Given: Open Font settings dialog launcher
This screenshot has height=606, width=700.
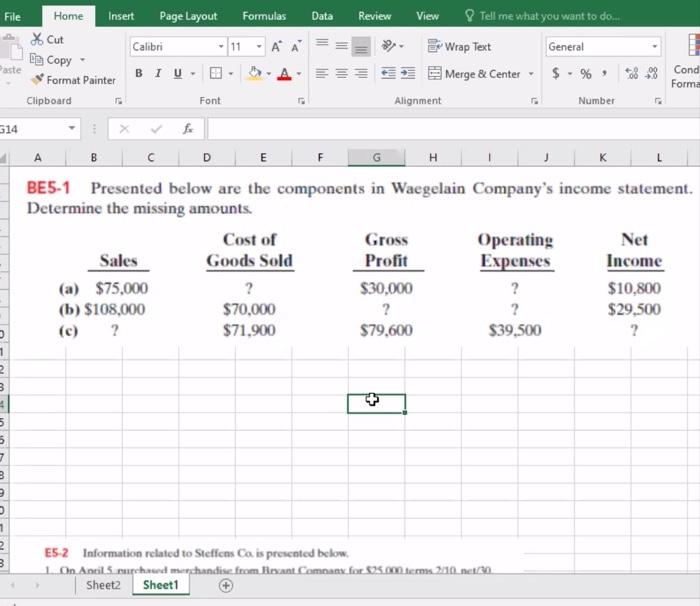Looking at the screenshot, I should (301, 101).
